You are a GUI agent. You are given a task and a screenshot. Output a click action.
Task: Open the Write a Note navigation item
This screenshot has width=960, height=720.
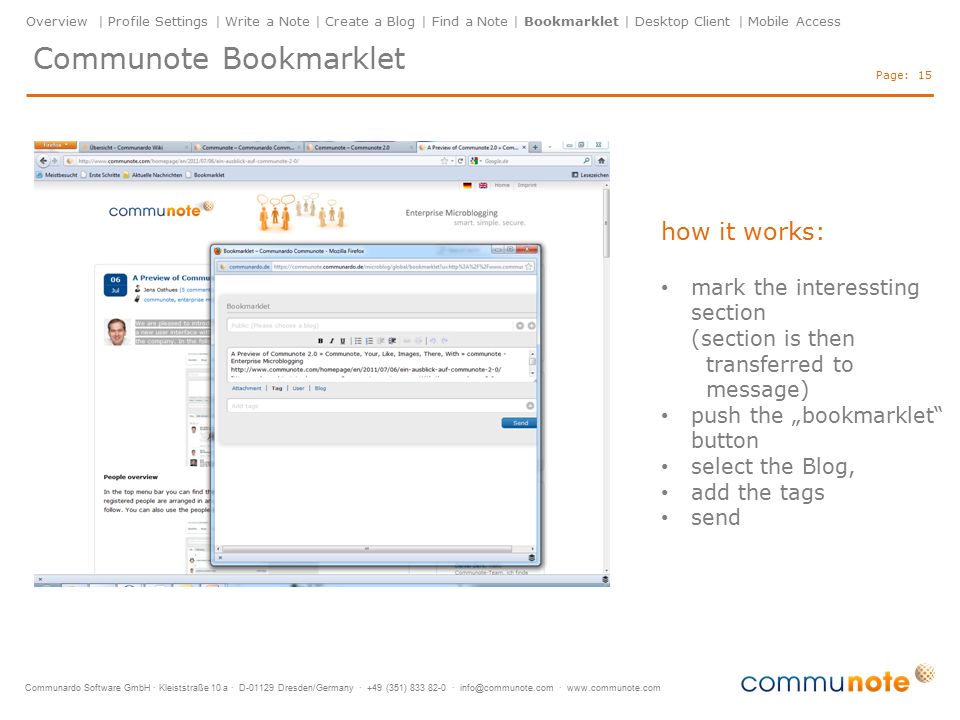(267, 21)
